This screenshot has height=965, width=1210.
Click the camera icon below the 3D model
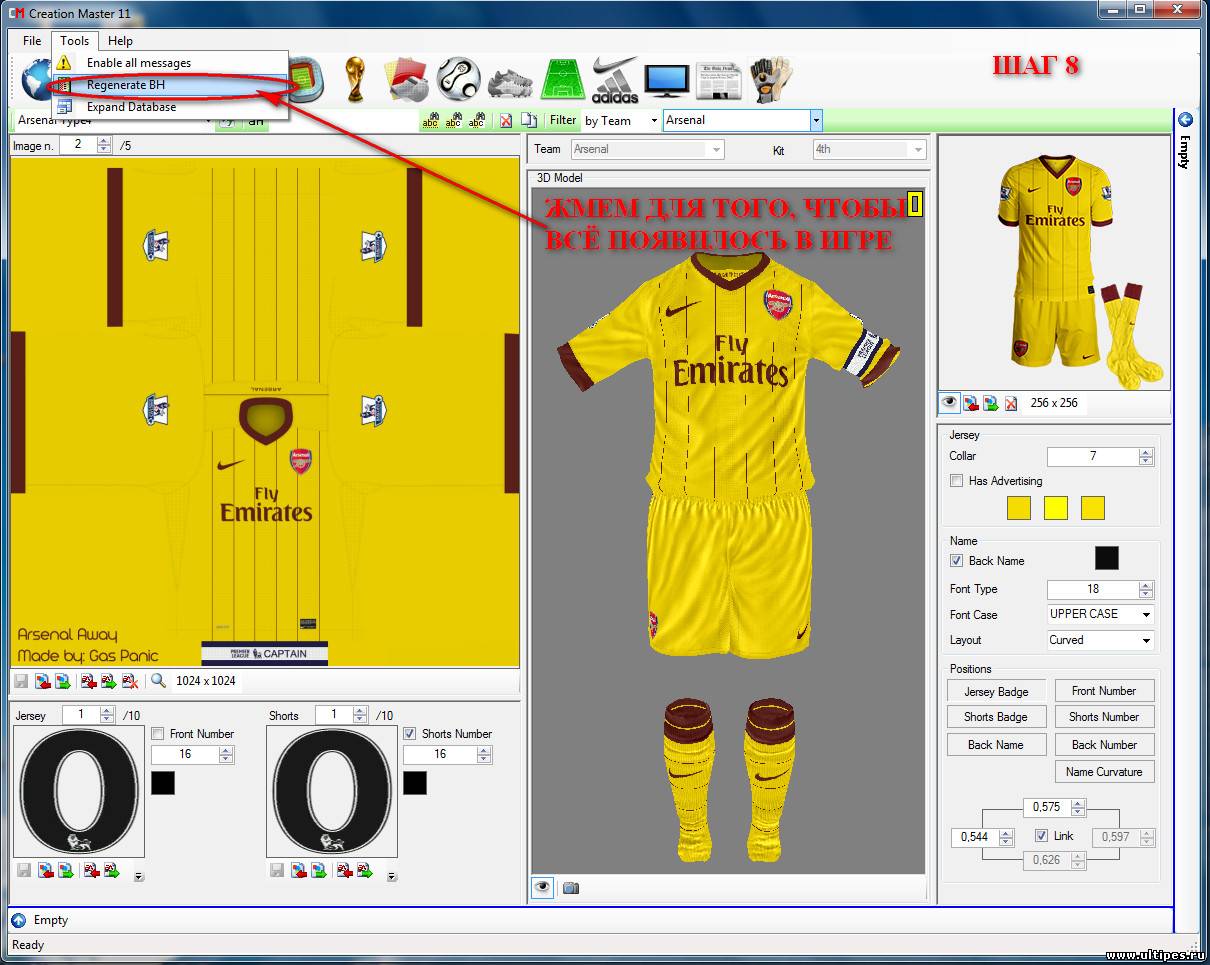click(x=570, y=887)
